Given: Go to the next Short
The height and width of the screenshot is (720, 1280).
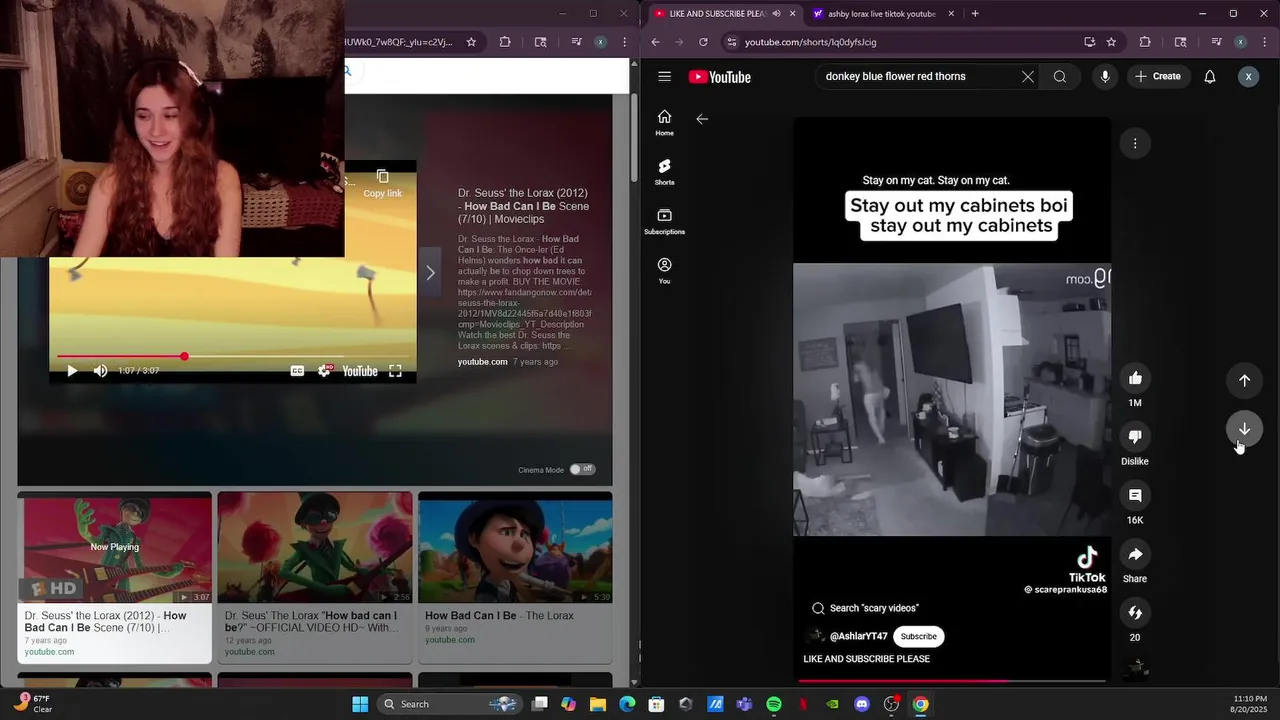Looking at the screenshot, I should (x=1244, y=429).
